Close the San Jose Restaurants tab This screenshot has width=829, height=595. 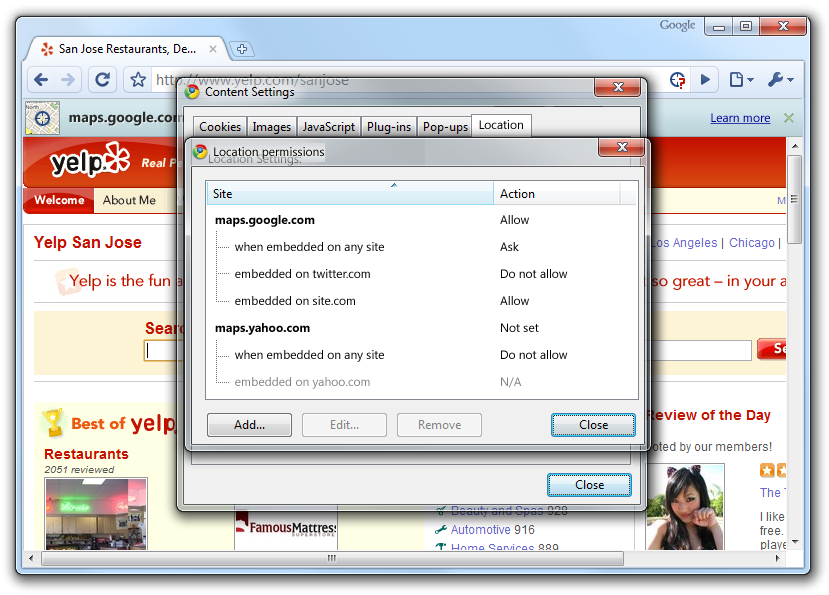[212, 49]
